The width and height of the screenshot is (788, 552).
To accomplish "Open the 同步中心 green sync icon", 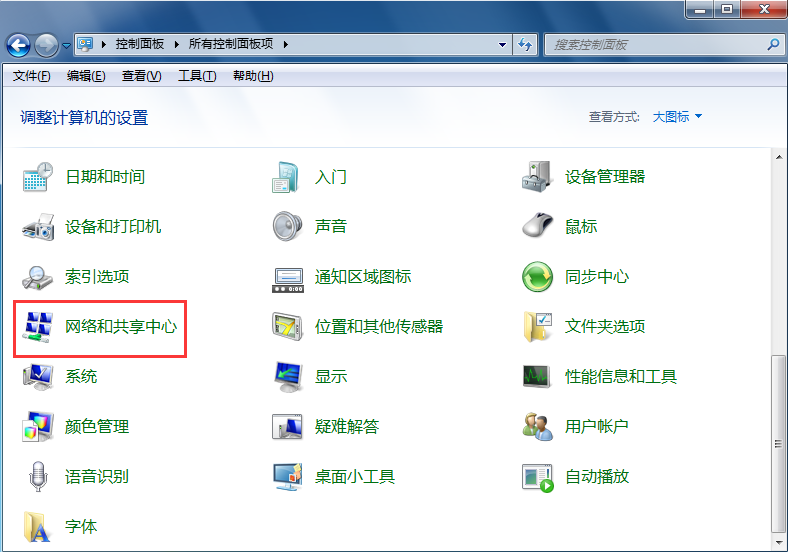I will click(538, 277).
